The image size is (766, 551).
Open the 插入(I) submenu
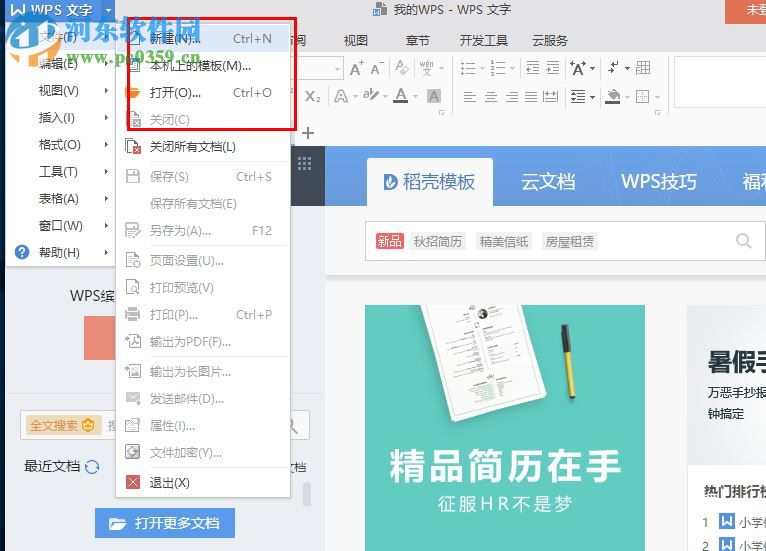60,118
